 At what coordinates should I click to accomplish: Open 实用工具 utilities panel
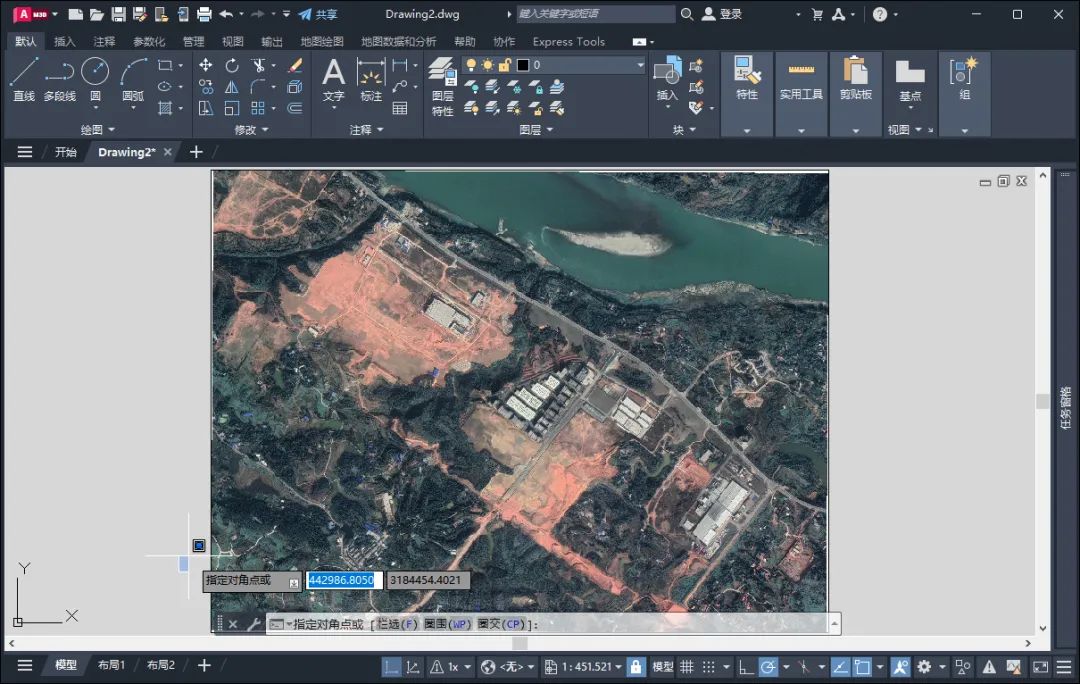click(x=801, y=79)
